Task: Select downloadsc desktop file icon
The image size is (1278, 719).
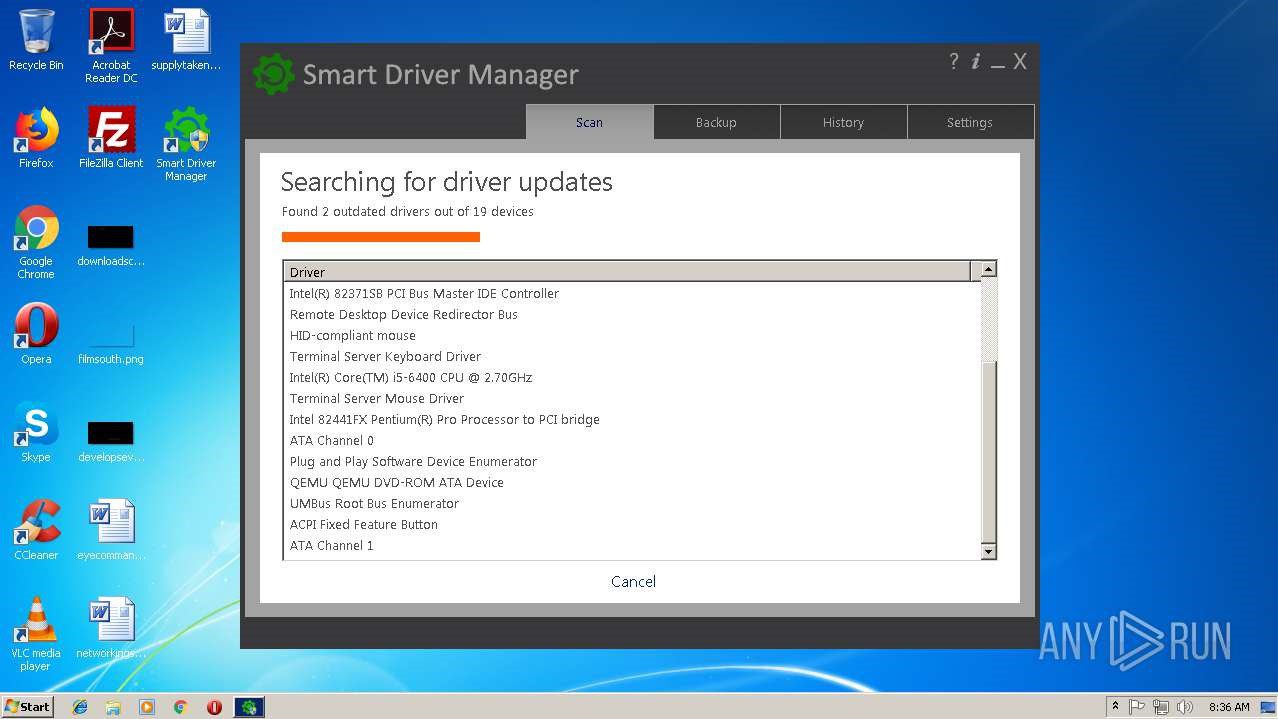Action: pos(111,246)
